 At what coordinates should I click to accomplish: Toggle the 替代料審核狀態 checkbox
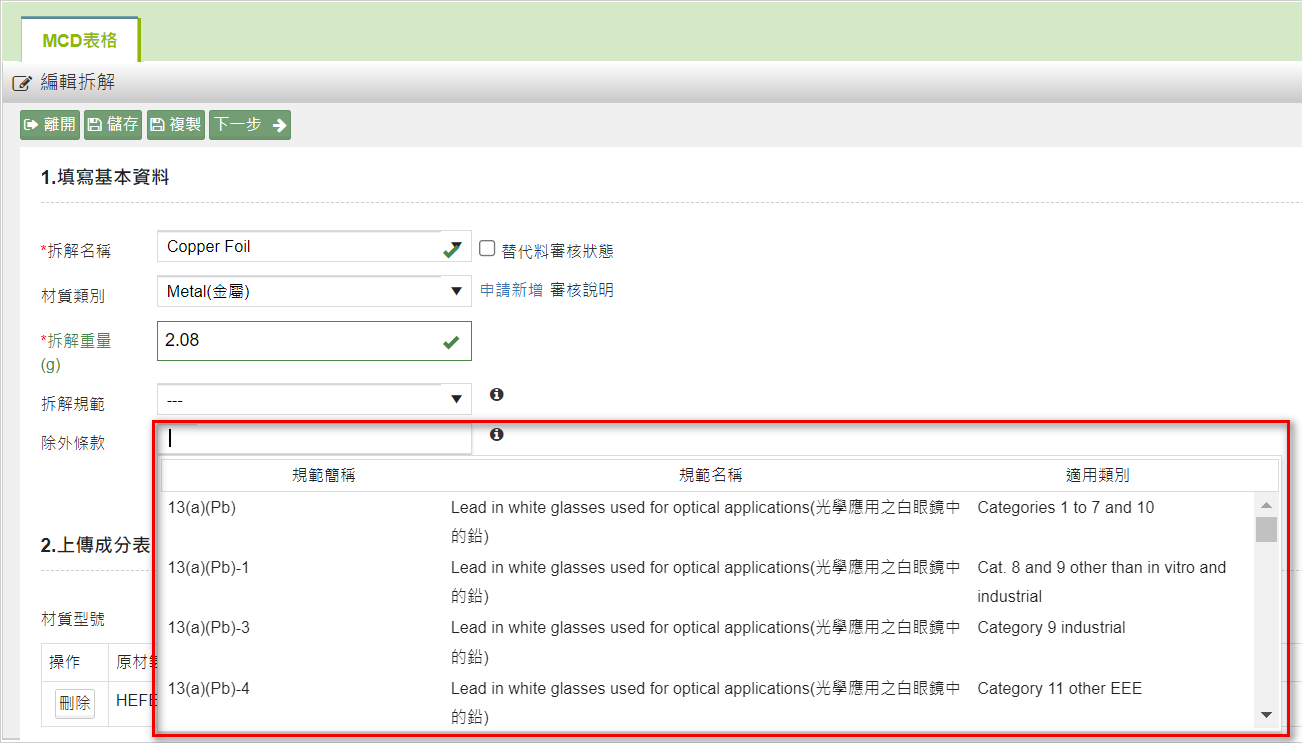pos(487,248)
